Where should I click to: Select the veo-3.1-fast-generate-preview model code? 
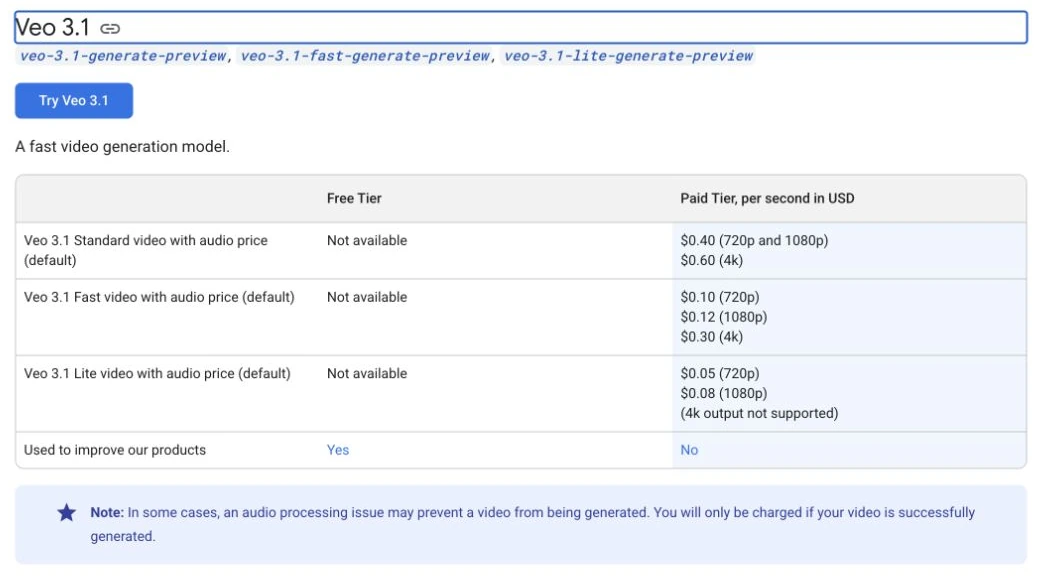tap(365, 56)
